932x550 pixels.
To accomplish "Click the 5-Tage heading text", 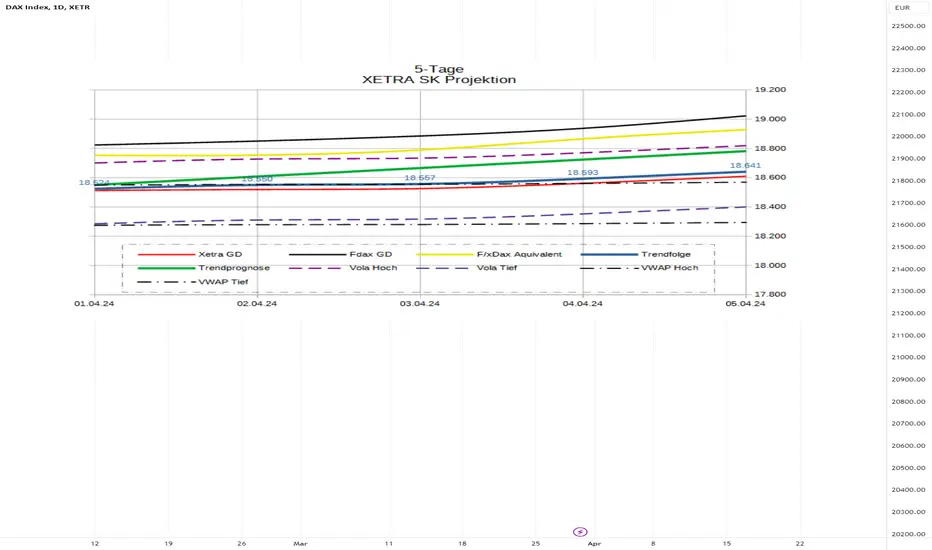I will 439,69.
